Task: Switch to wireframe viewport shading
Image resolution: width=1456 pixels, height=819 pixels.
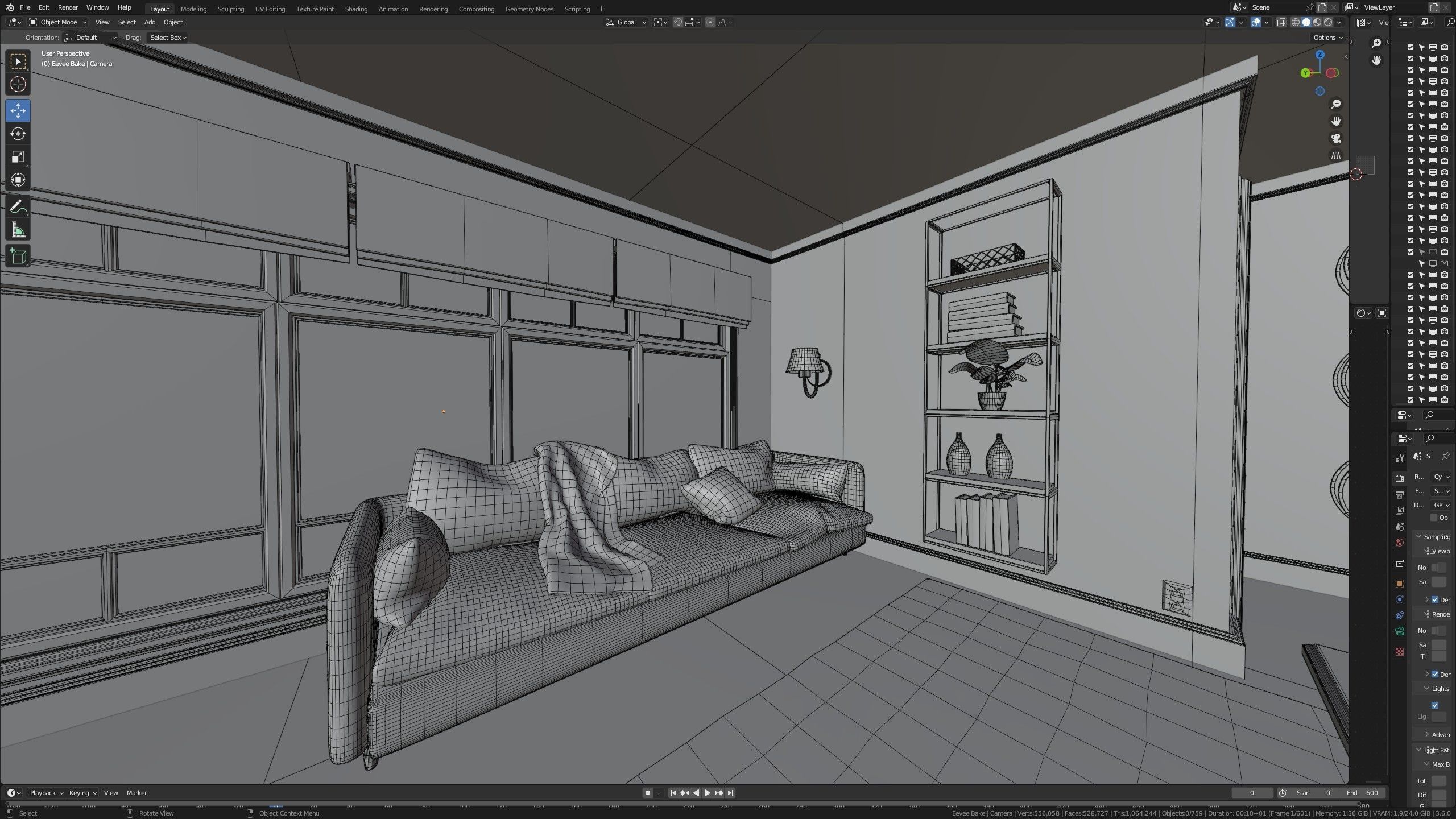Action: [x=1296, y=22]
